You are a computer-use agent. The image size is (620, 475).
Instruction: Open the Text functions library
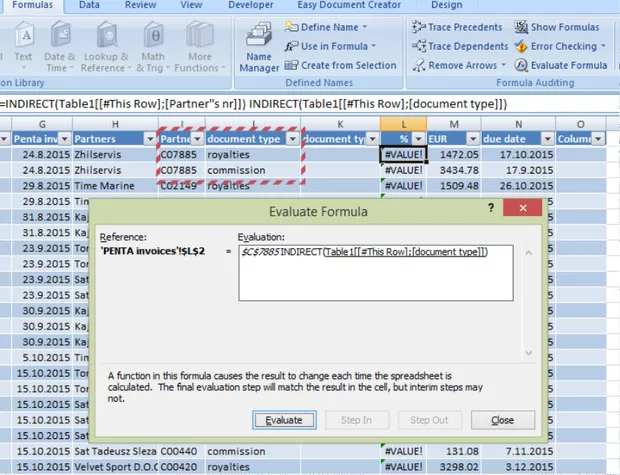click(23, 47)
